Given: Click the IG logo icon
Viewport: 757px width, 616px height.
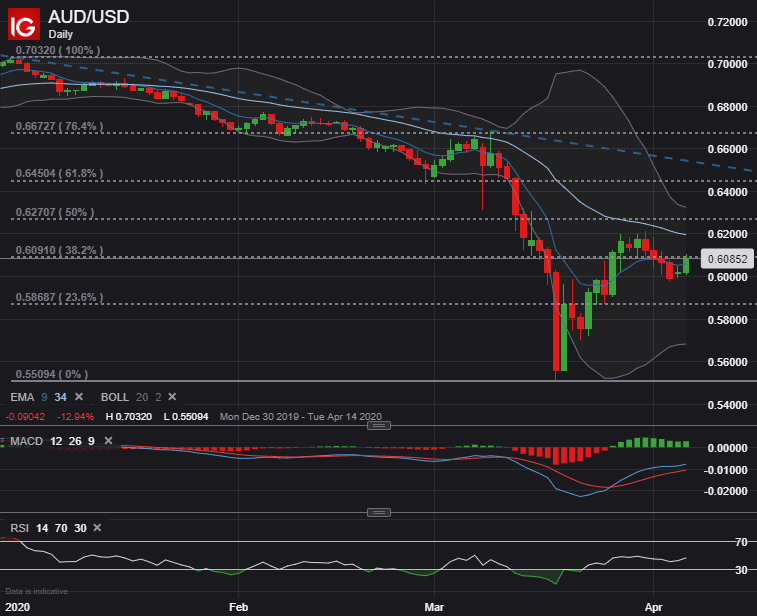Looking at the screenshot, I should [22, 22].
